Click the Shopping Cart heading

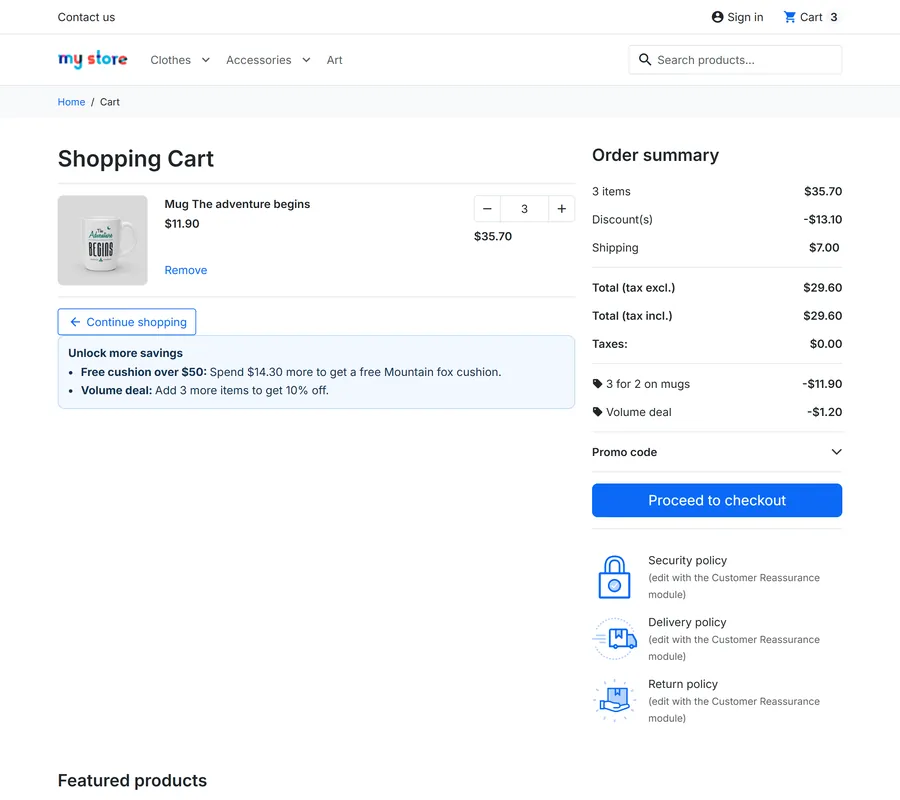pos(136,158)
